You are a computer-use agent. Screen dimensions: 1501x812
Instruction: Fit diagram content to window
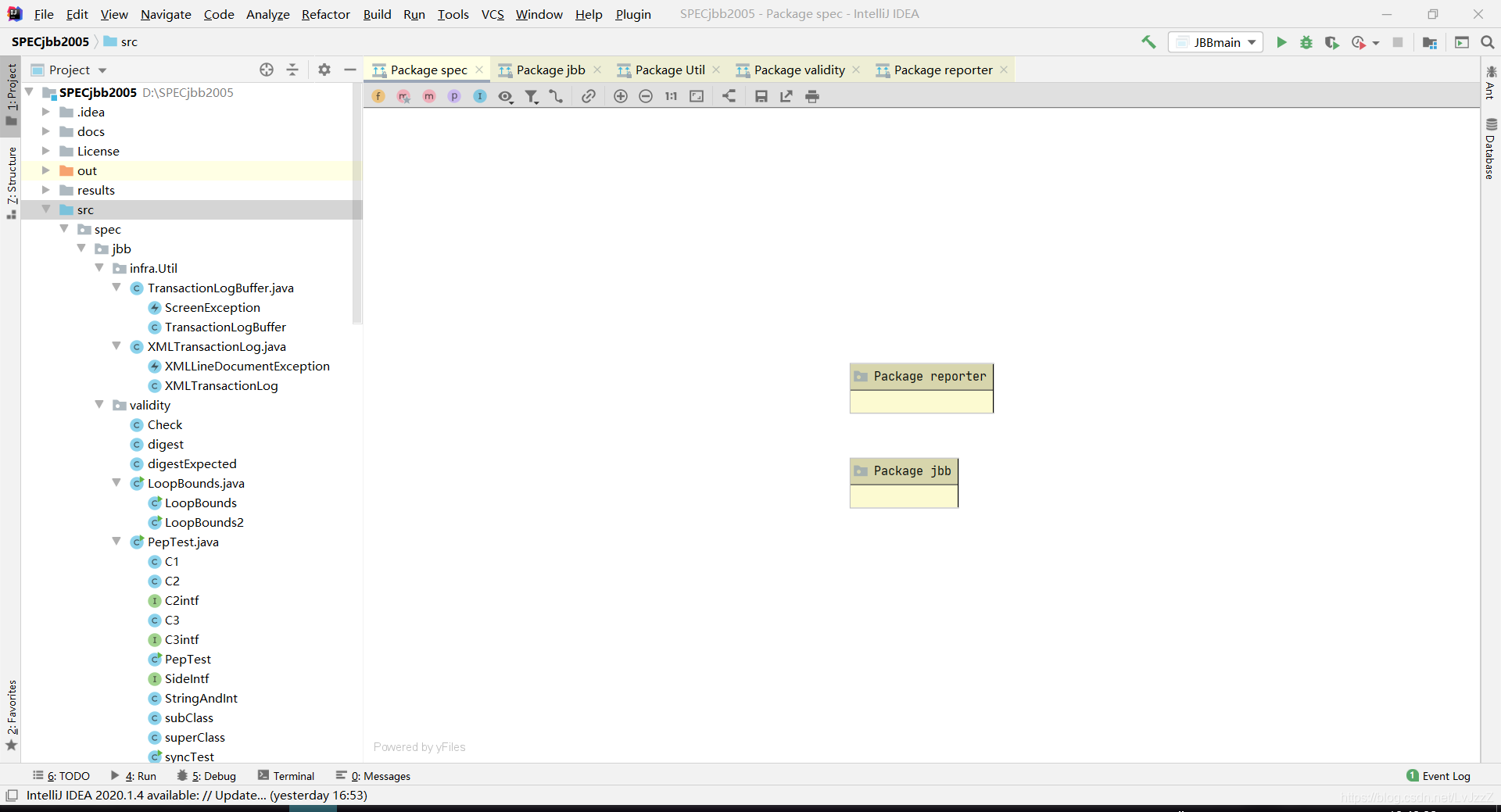[697, 96]
